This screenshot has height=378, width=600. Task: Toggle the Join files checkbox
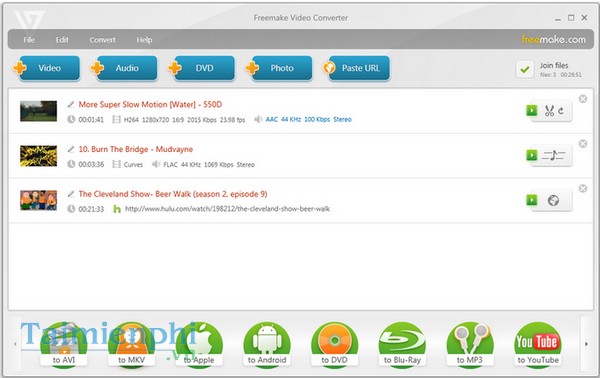(x=525, y=70)
